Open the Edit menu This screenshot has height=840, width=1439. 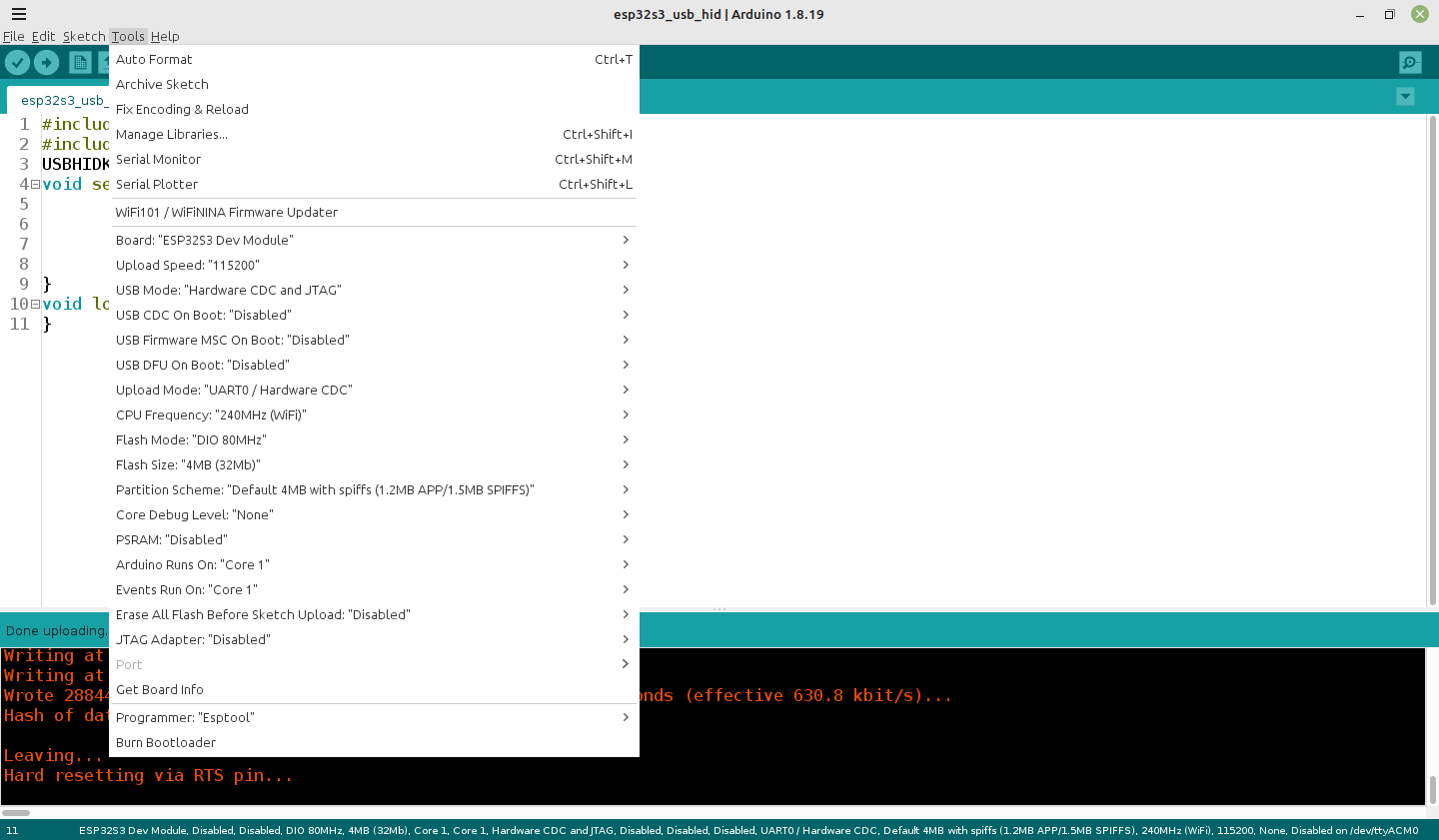coord(43,36)
